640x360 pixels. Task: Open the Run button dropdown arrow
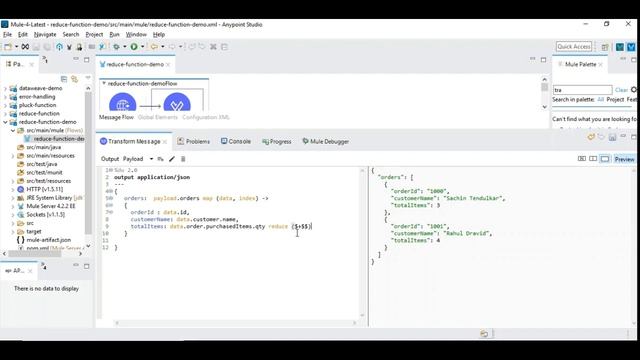coord(142,47)
